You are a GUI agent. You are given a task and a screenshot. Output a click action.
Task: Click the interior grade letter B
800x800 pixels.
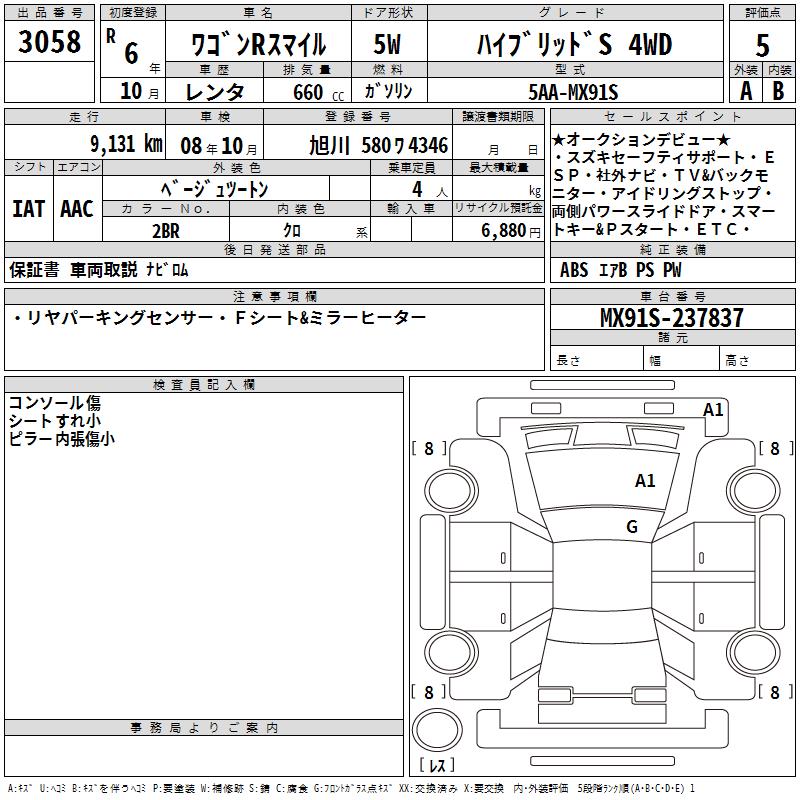[x=779, y=91]
